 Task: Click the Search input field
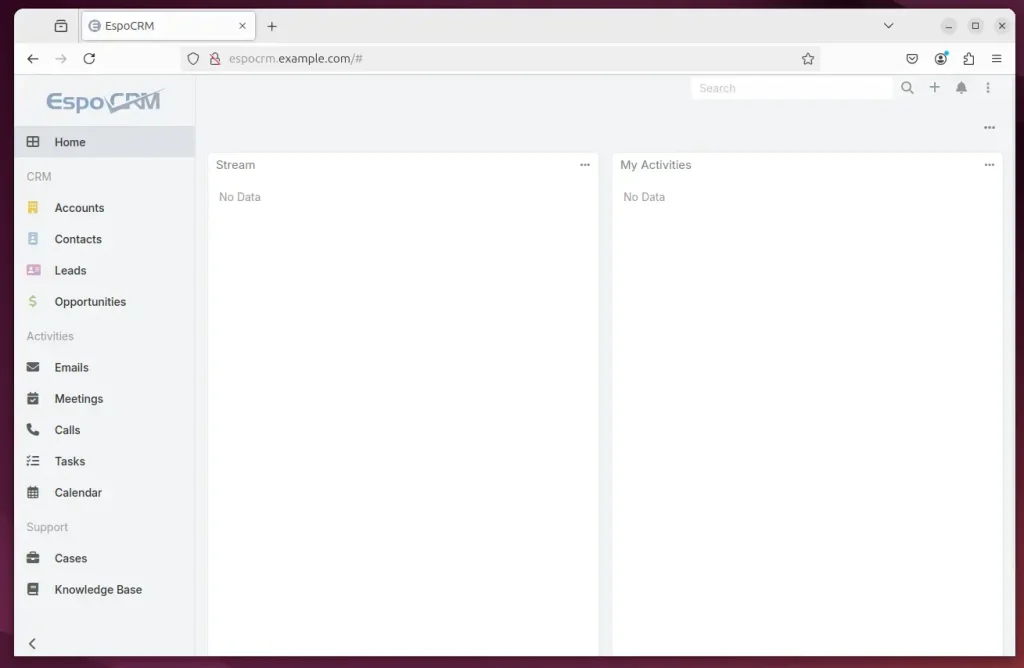pos(792,88)
